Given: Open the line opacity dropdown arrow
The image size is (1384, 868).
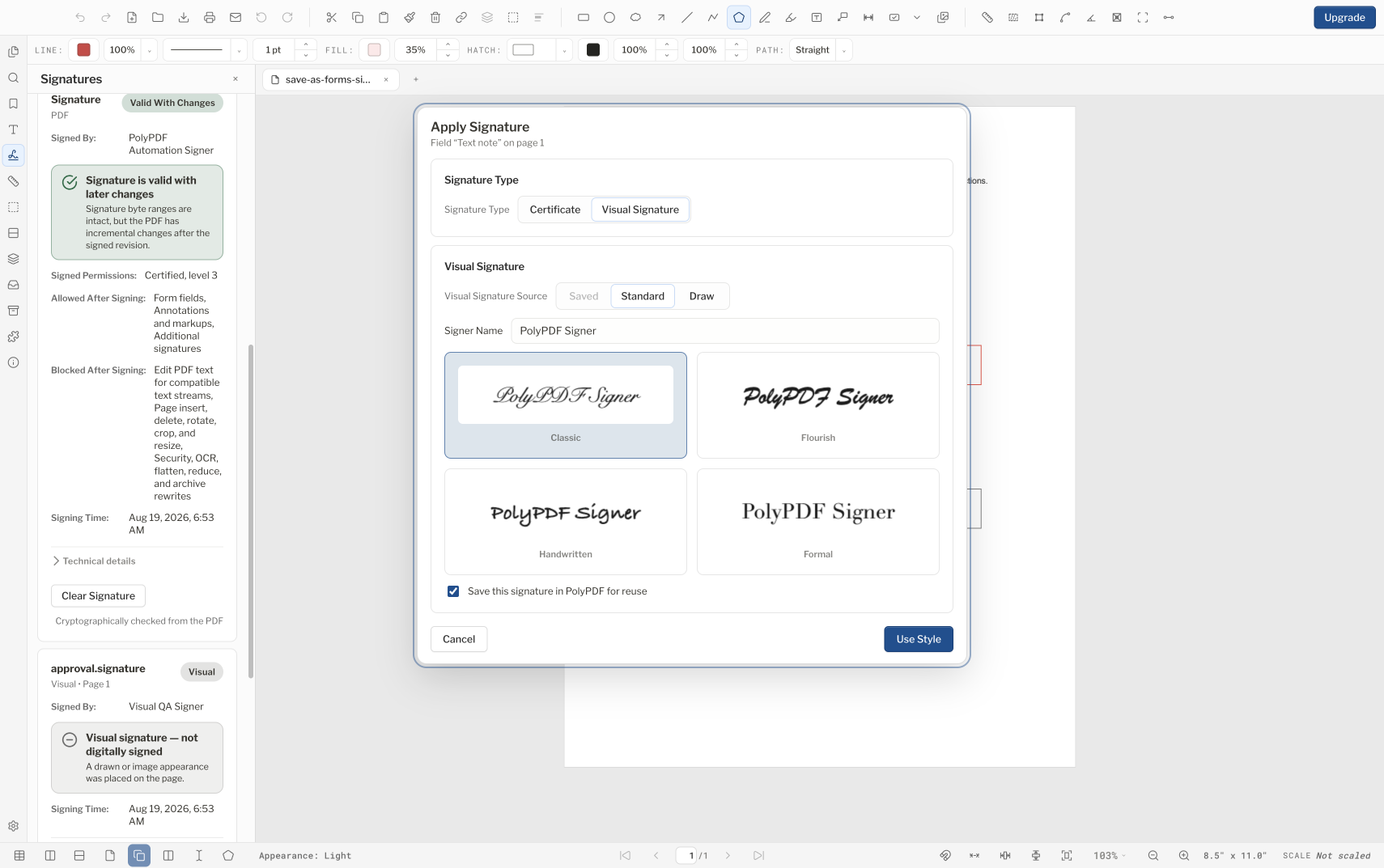Looking at the screenshot, I should click(149, 50).
